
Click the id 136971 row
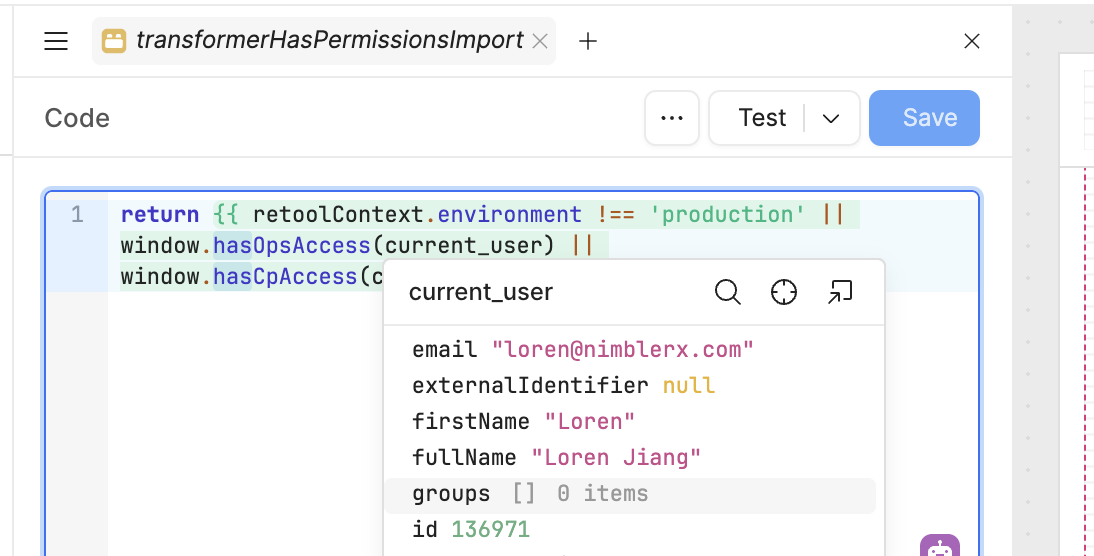[471, 530]
